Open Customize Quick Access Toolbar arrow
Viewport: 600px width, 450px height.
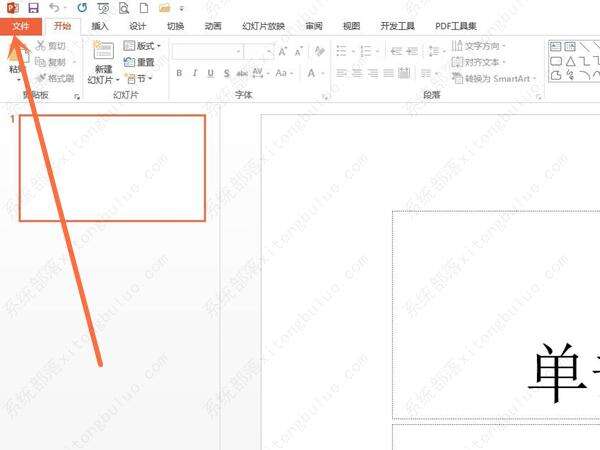181,8
